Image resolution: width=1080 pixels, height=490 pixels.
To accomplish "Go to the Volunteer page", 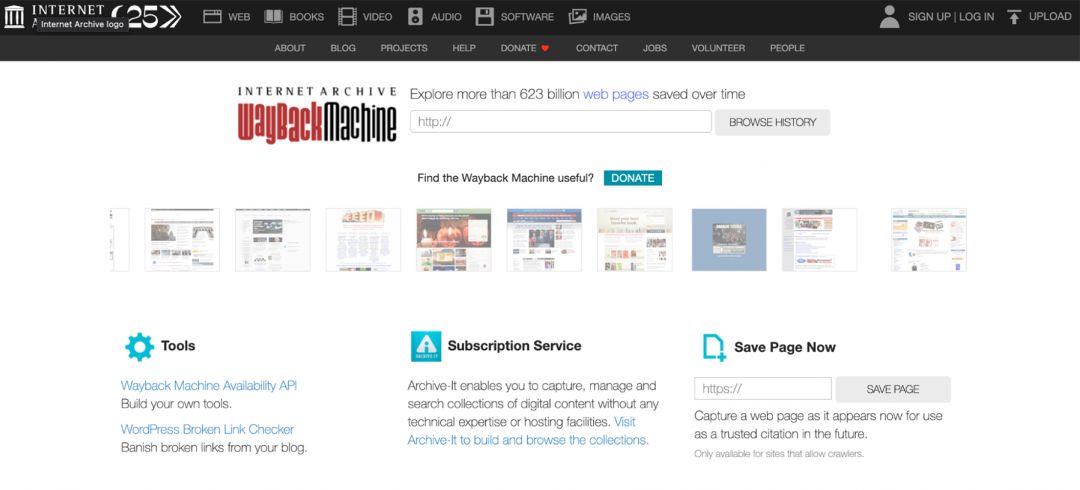I will pyautogui.click(x=718, y=48).
